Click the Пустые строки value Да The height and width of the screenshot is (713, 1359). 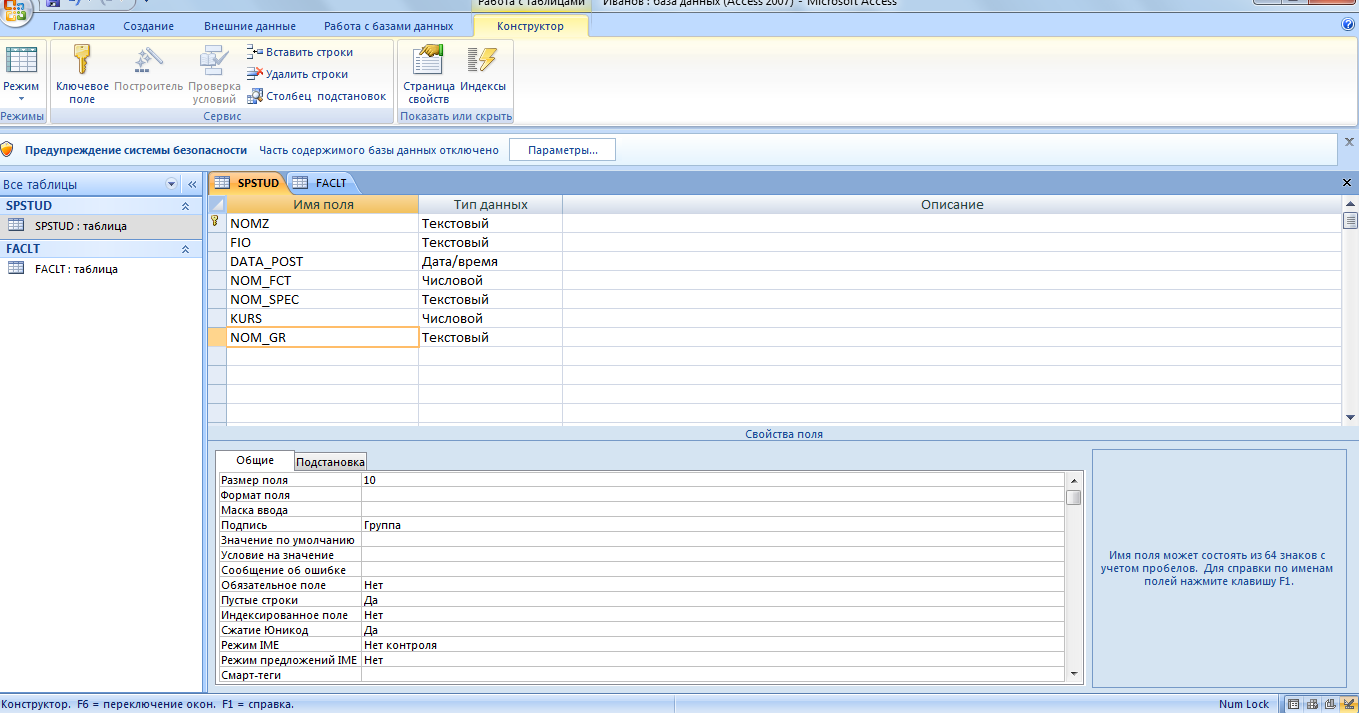(713, 600)
